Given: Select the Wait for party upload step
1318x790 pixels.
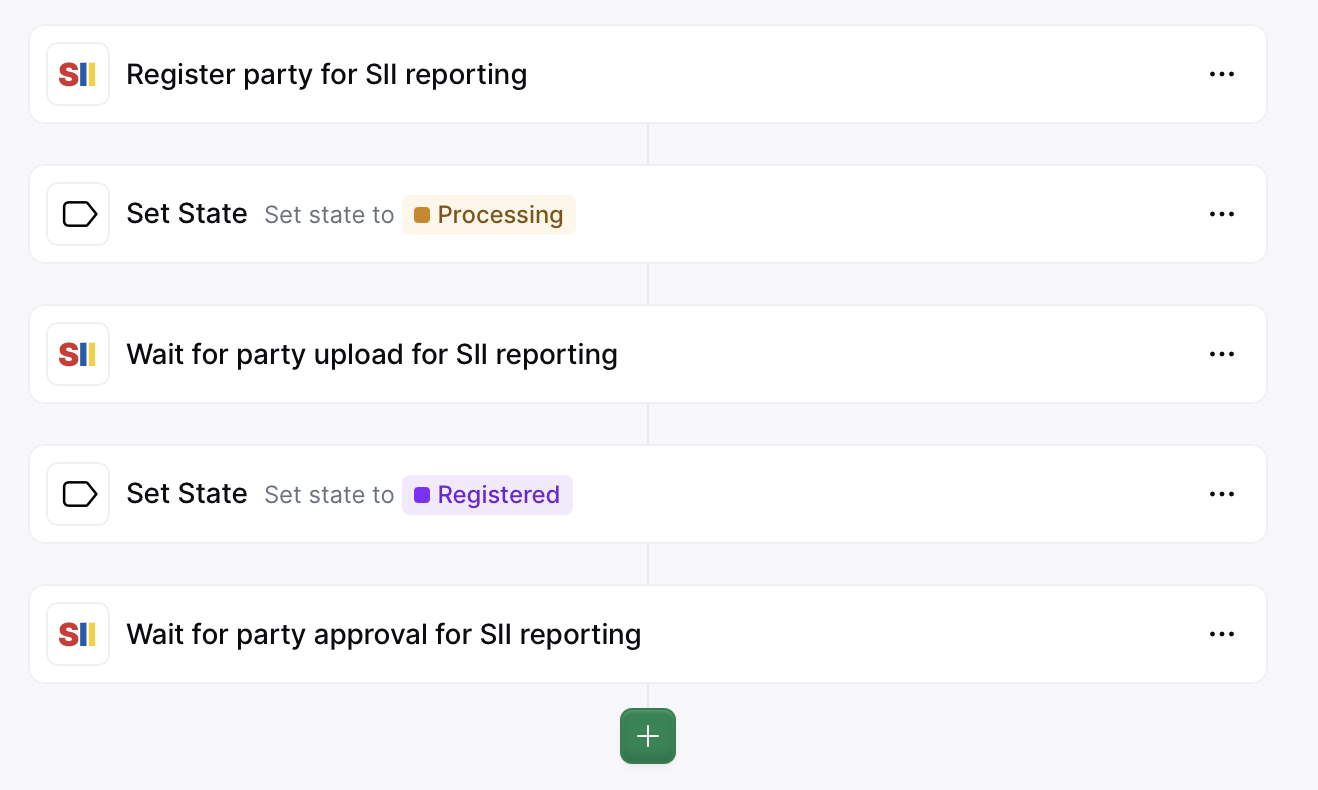Looking at the screenshot, I should pos(371,354).
